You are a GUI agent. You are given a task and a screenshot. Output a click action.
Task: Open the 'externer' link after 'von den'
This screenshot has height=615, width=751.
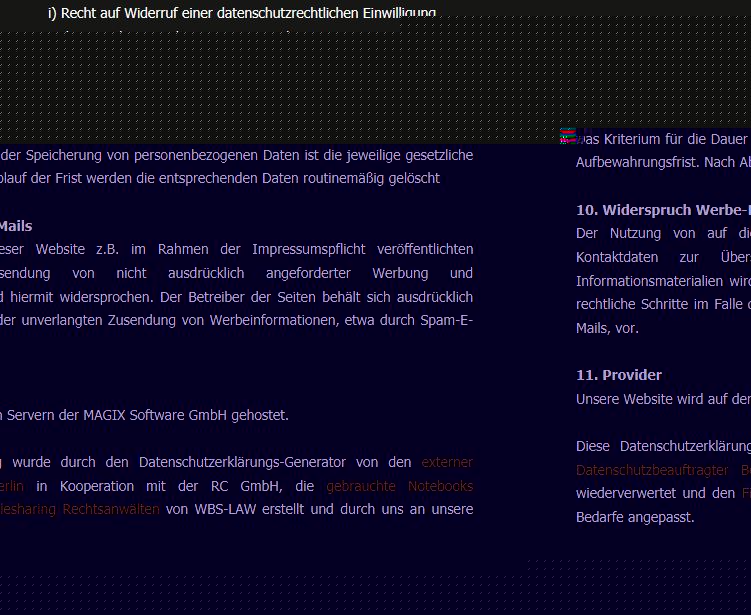(447, 462)
